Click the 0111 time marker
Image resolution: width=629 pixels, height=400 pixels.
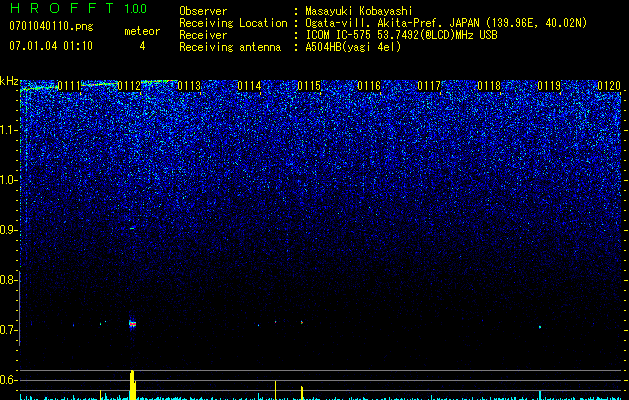[x=69, y=86]
